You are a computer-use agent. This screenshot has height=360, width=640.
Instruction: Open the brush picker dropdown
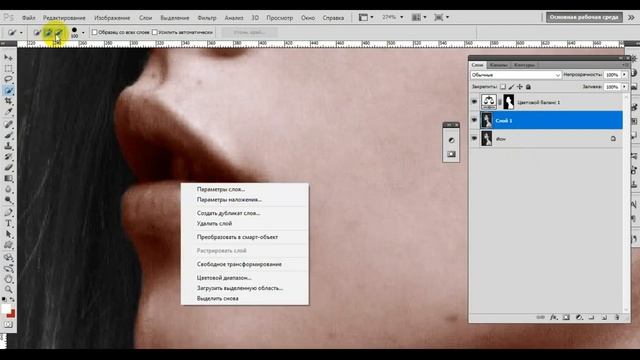click(x=83, y=33)
